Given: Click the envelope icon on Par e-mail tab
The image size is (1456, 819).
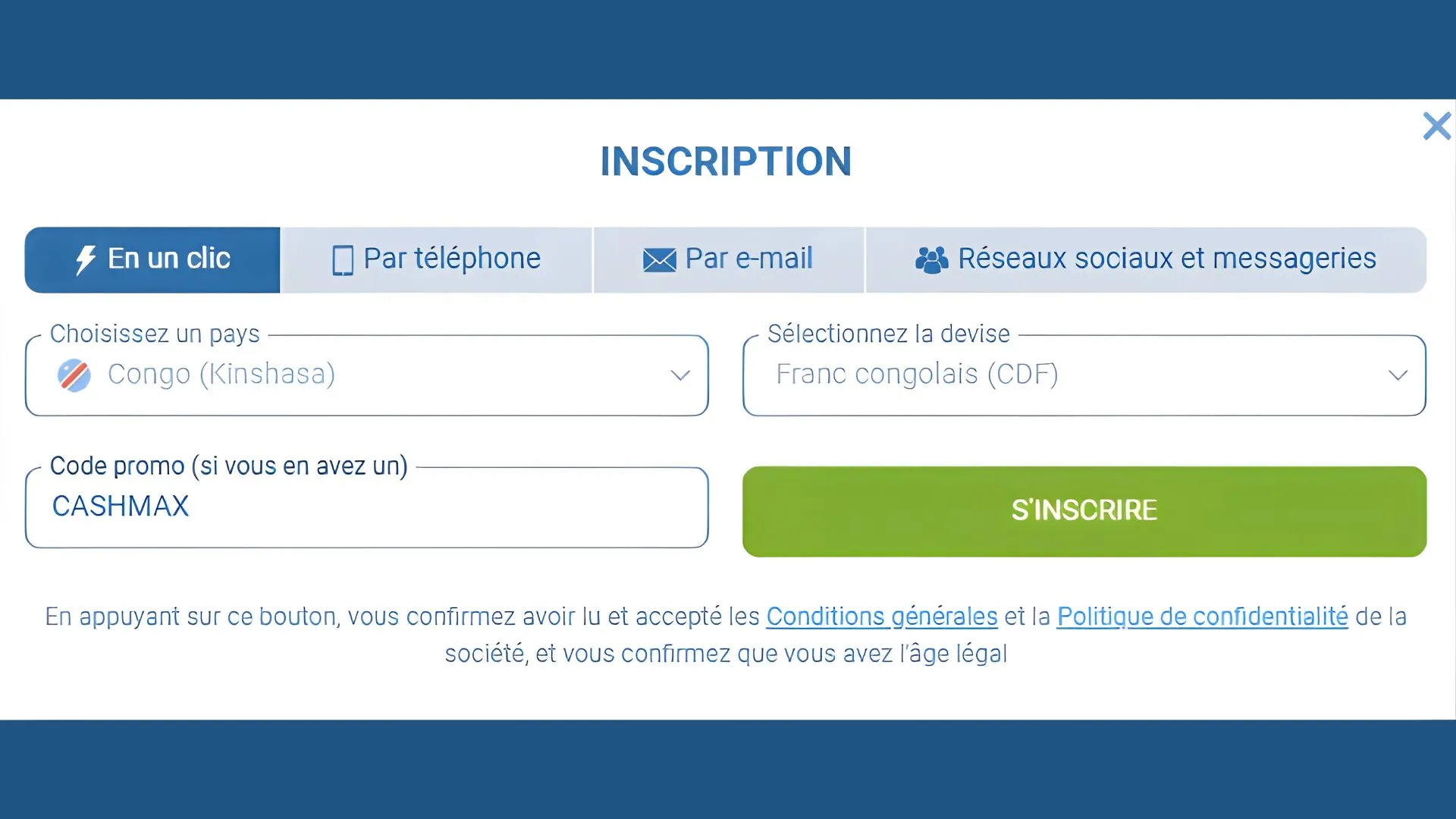Looking at the screenshot, I should click(659, 259).
